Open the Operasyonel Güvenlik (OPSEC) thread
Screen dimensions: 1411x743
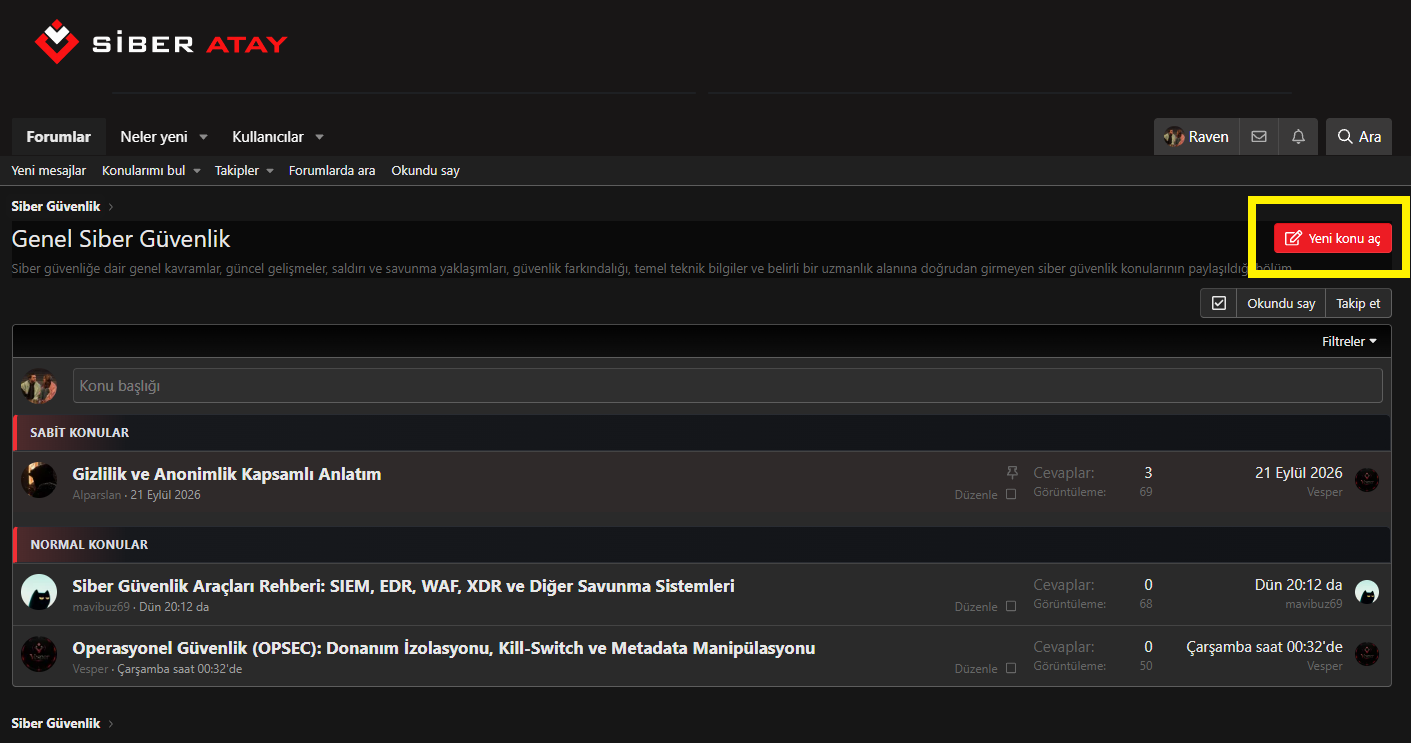pos(444,648)
